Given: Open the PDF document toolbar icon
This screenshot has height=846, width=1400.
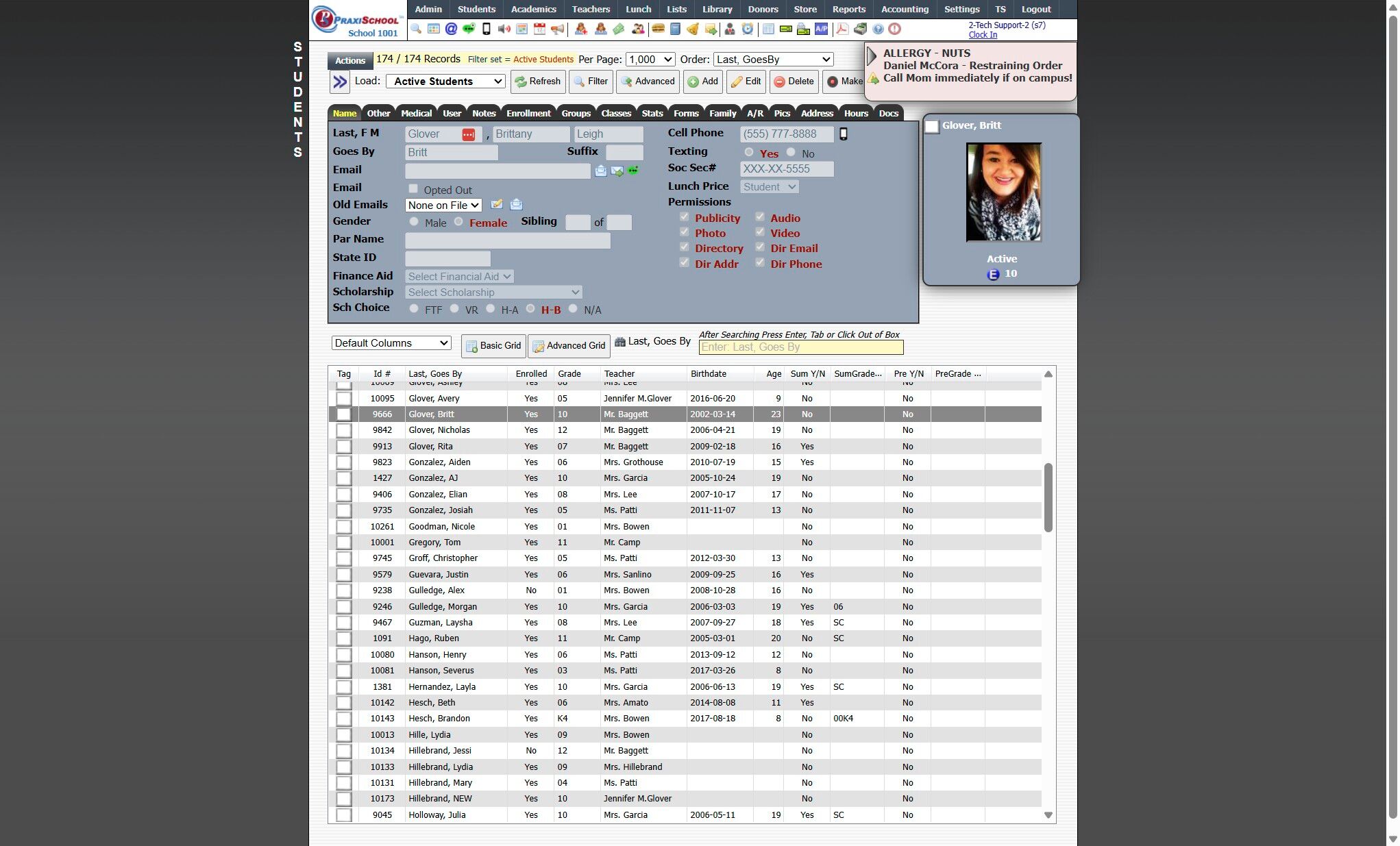Looking at the screenshot, I should pyautogui.click(x=842, y=29).
